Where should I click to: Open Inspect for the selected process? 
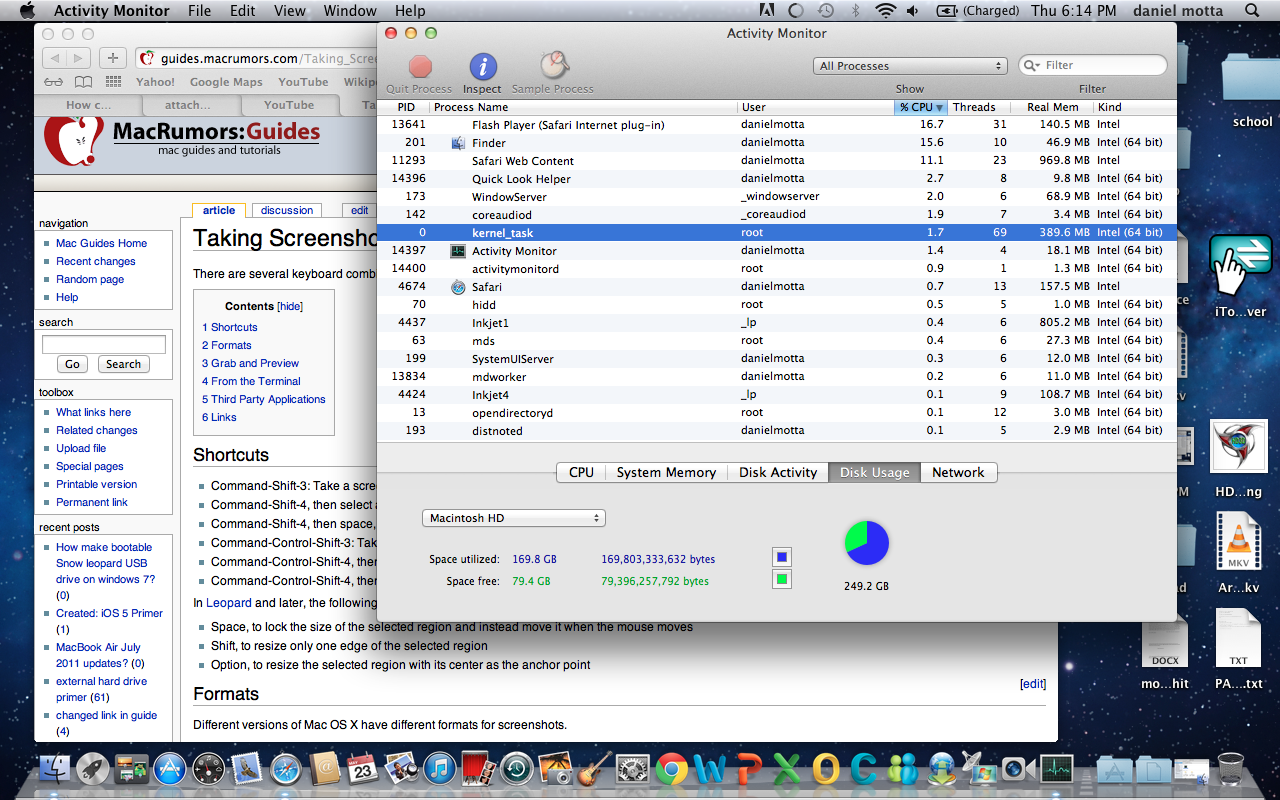coord(483,67)
